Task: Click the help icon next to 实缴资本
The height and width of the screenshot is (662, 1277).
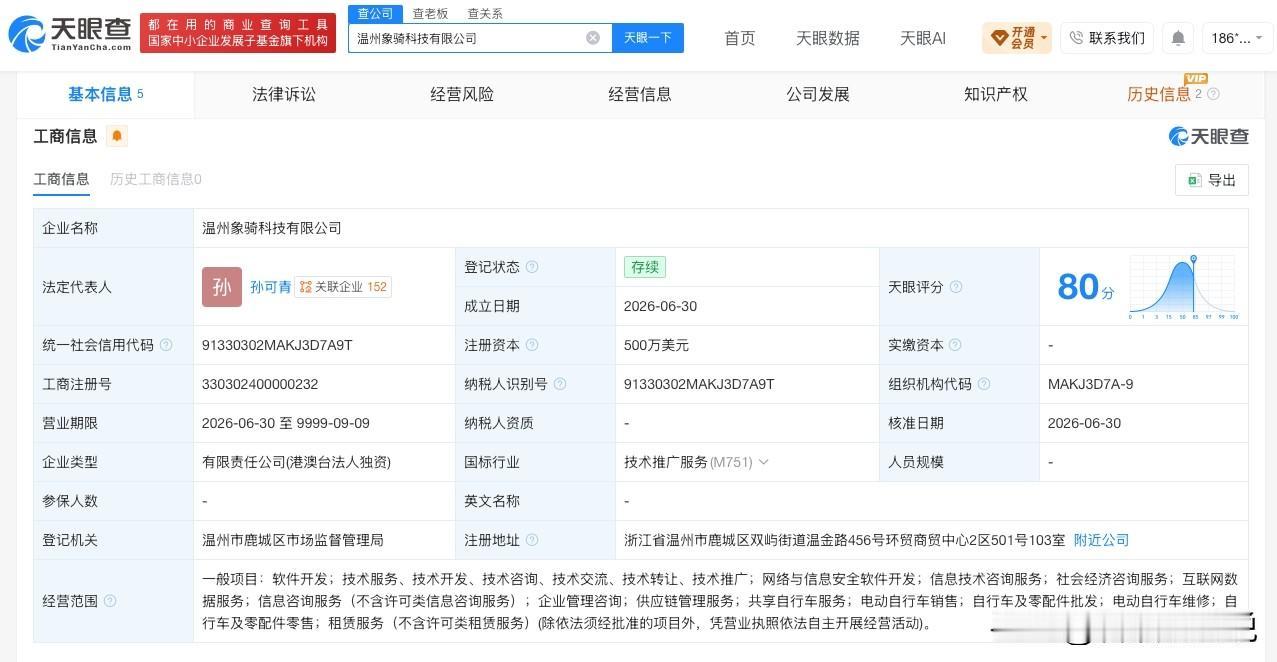Action: [x=956, y=345]
